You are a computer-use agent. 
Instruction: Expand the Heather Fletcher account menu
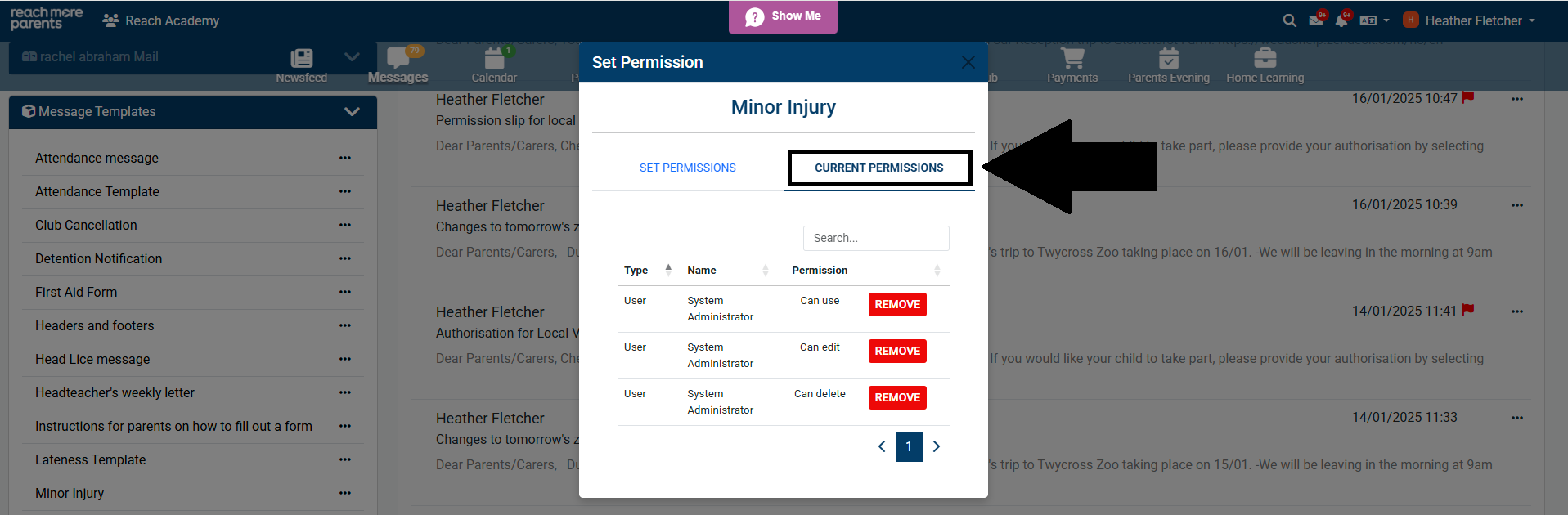pos(1472,20)
